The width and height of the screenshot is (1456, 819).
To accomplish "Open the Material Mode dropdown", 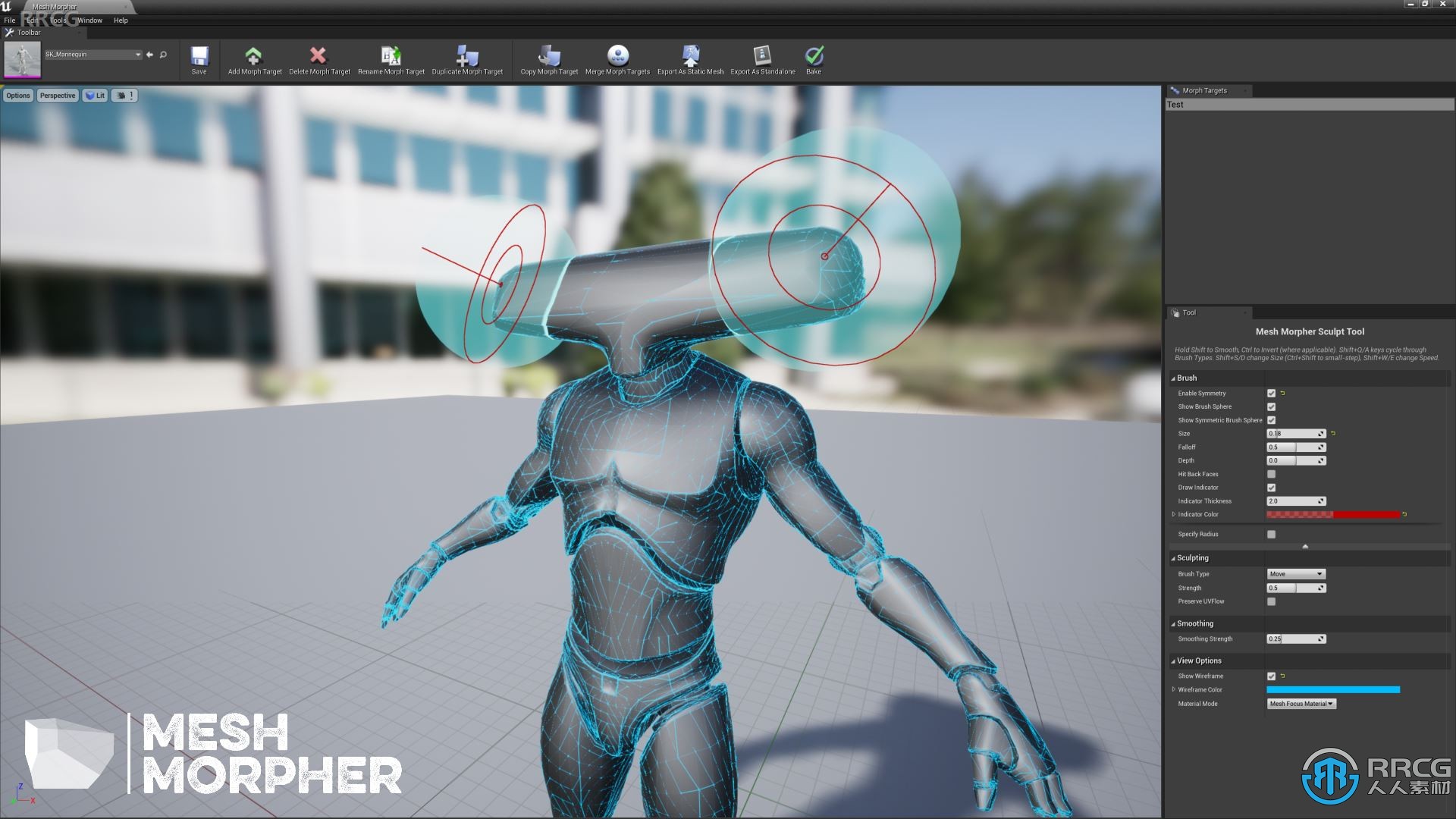I will pyautogui.click(x=1299, y=703).
